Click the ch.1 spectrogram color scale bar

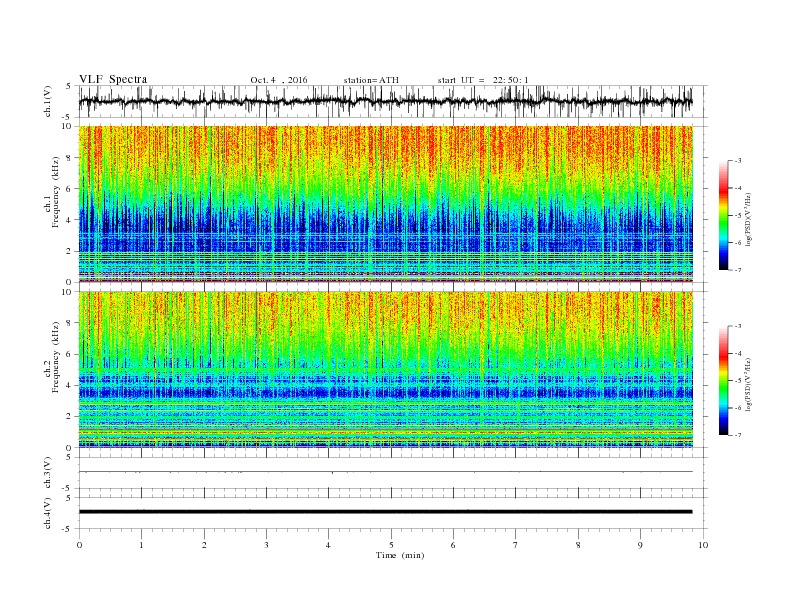[724, 215]
